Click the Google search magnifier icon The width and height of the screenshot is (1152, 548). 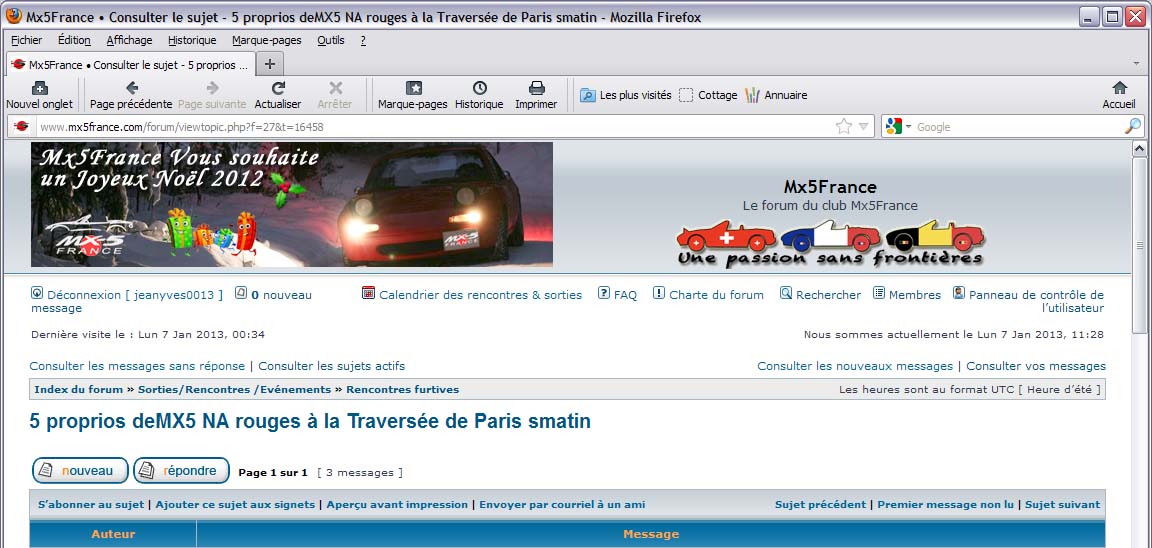1132,126
